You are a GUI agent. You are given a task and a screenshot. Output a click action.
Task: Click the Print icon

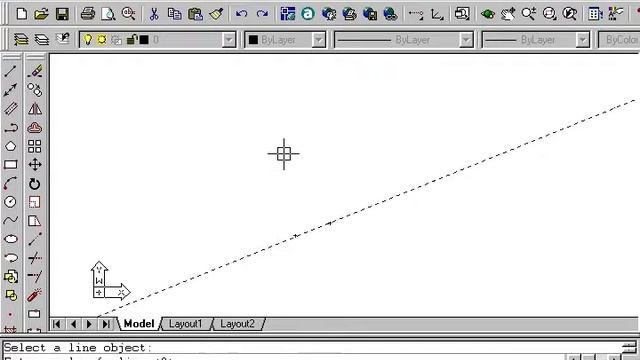[87, 14]
